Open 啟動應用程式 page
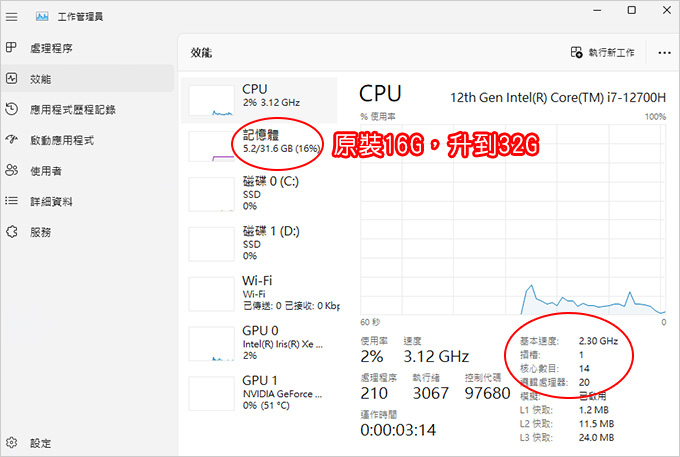This screenshot has width=680, height=457. (x=88, y=140)
